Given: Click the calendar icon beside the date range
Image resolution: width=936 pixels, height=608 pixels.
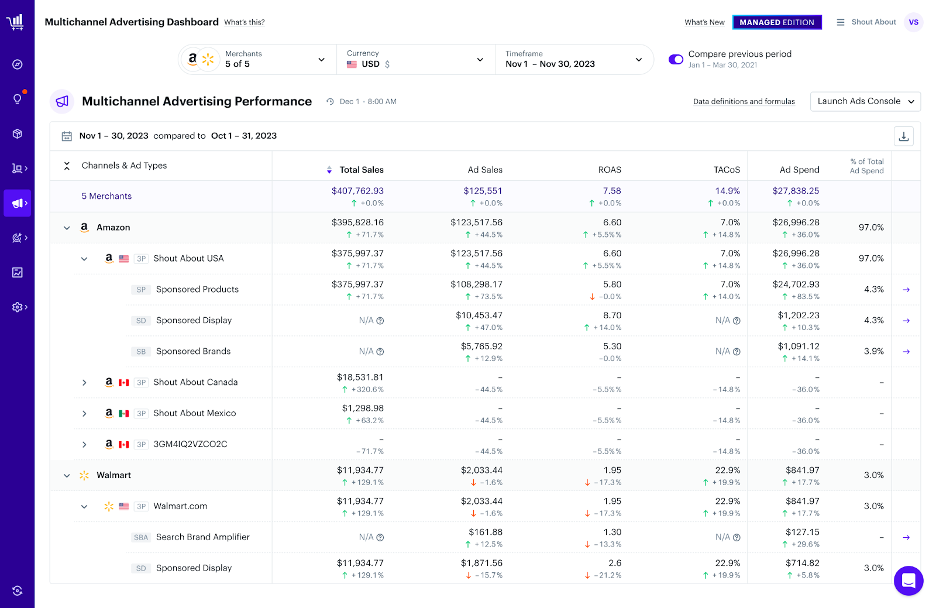Looking at the screenshot, I should [x=65, y=134].
